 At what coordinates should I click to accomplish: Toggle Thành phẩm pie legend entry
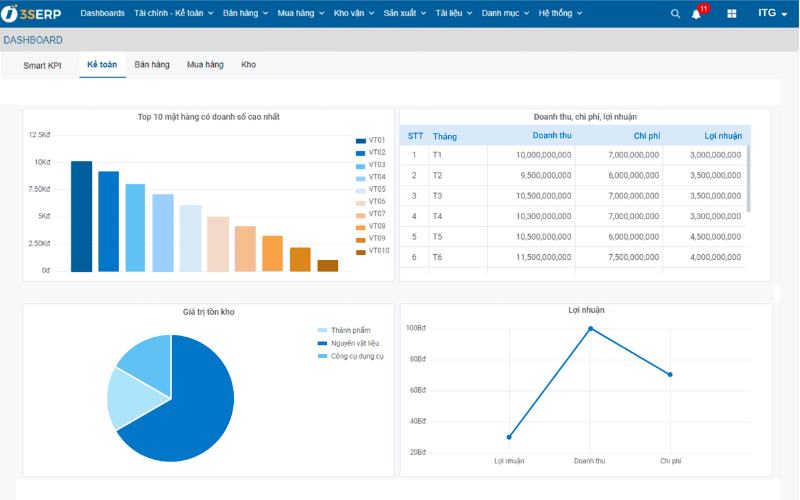pyautogui.click(x=344, y=331)
